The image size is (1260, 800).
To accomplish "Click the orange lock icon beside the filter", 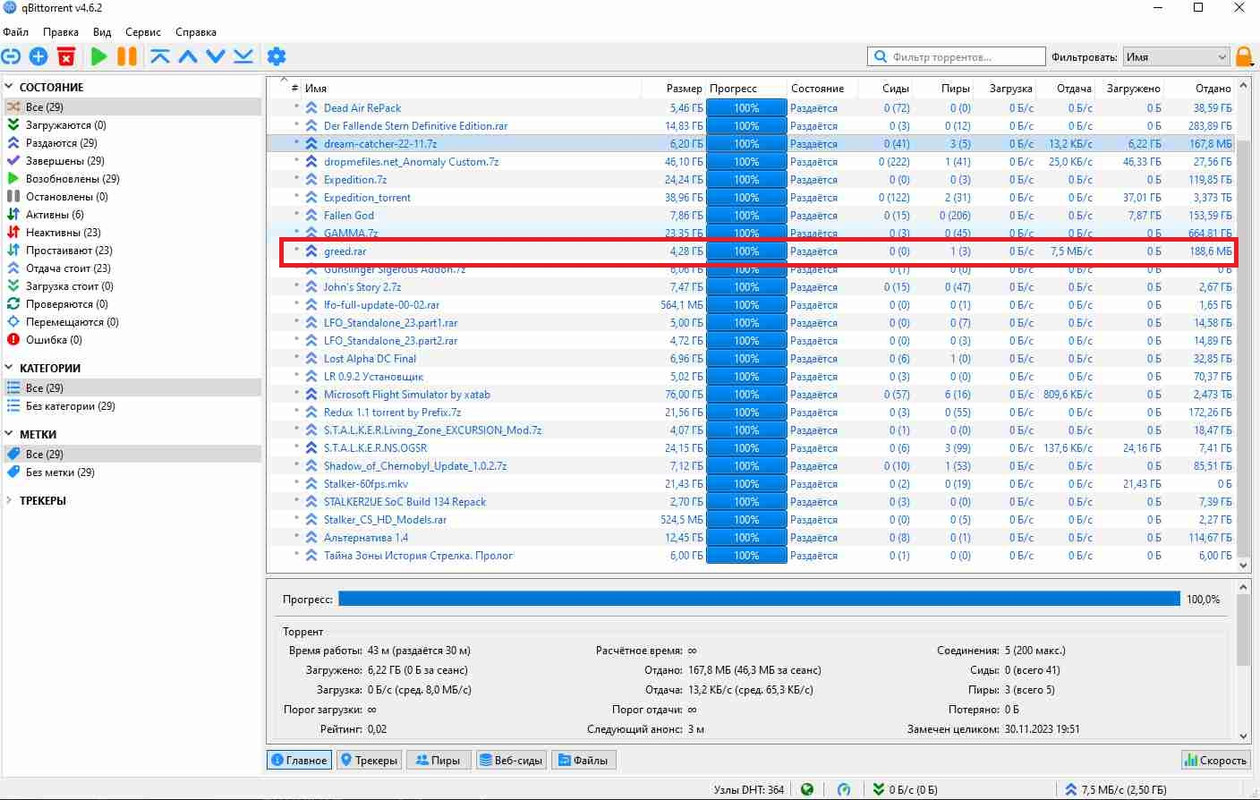I will (1245, 57).
